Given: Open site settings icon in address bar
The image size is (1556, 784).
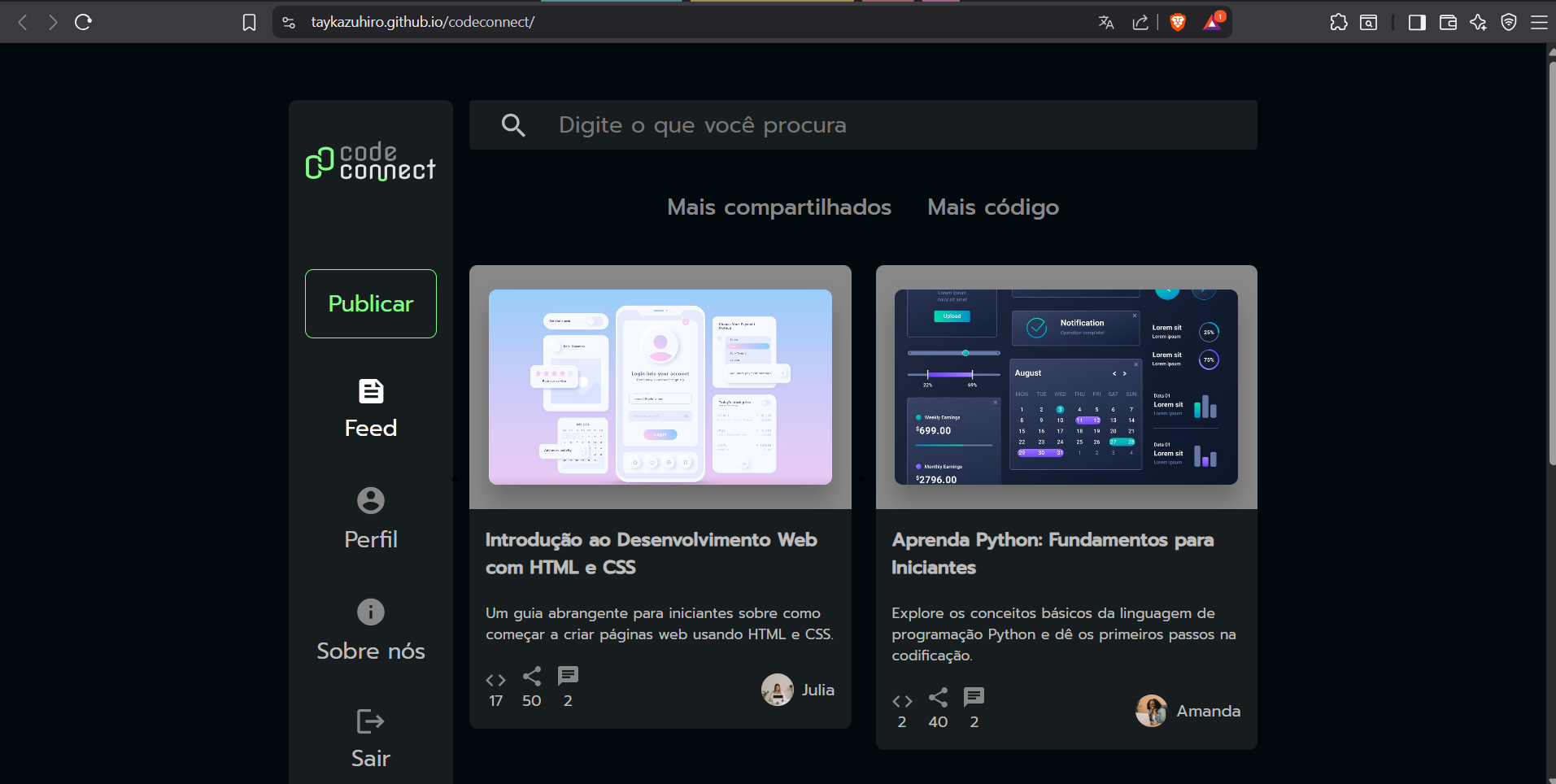Looking at the screenshot, I should pyautogui.click(x=289, y=22).
